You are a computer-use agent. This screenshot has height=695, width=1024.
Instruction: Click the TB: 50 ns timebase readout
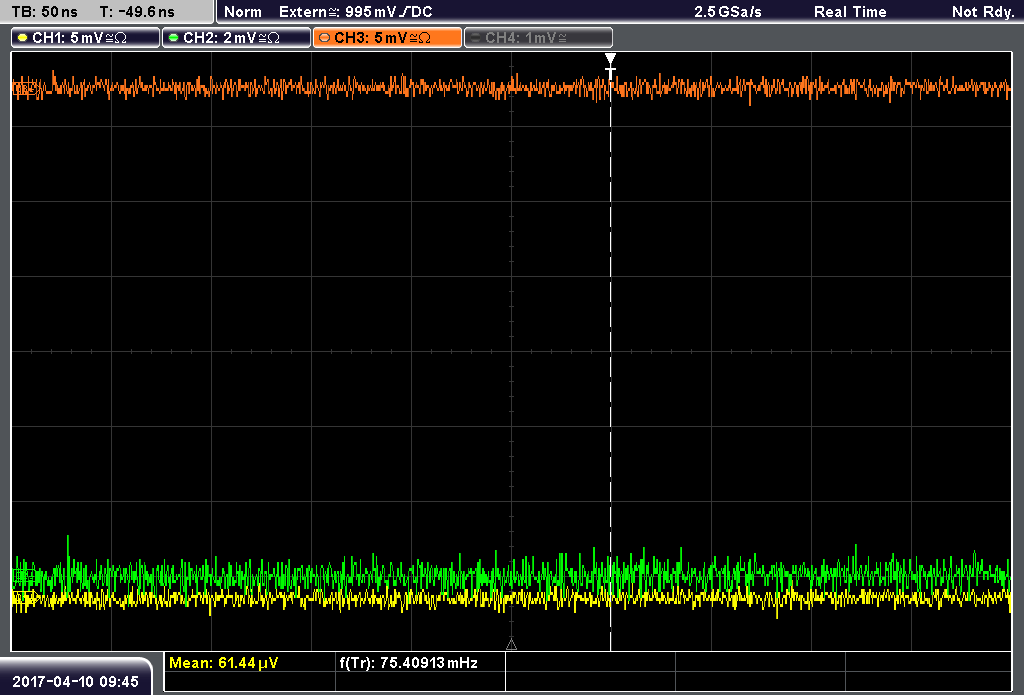click(x=44, y=12)
